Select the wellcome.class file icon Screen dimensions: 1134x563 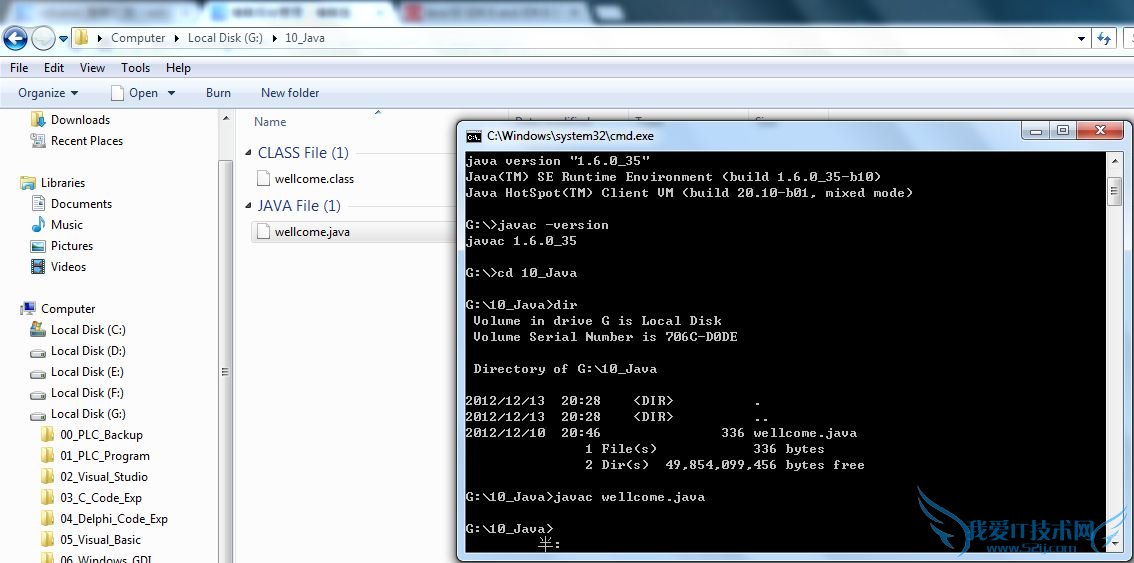264,179
